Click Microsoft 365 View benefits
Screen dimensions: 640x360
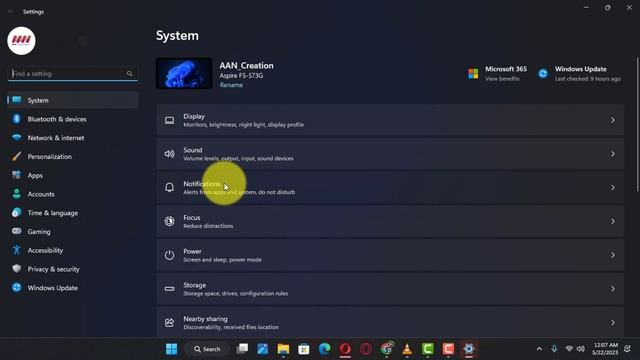point(502,79)
